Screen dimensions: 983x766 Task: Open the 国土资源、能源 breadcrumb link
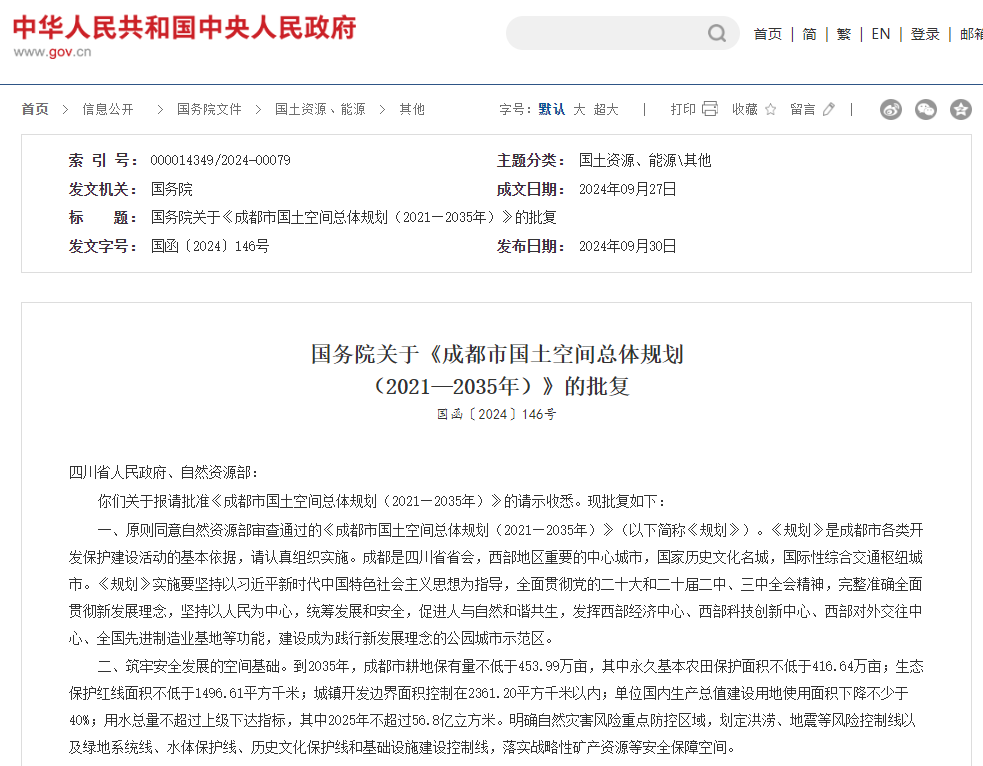click(320, 110)
